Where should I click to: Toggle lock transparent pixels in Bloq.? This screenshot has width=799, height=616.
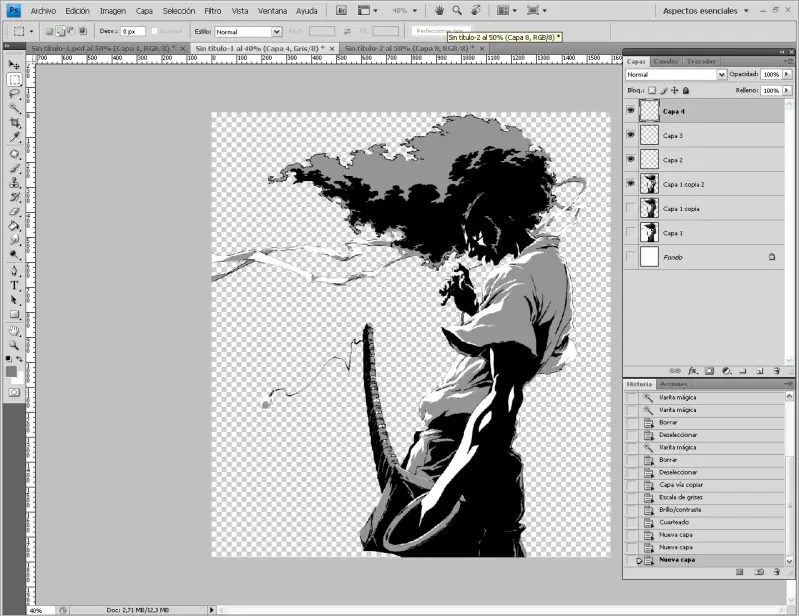pos(652,91)
